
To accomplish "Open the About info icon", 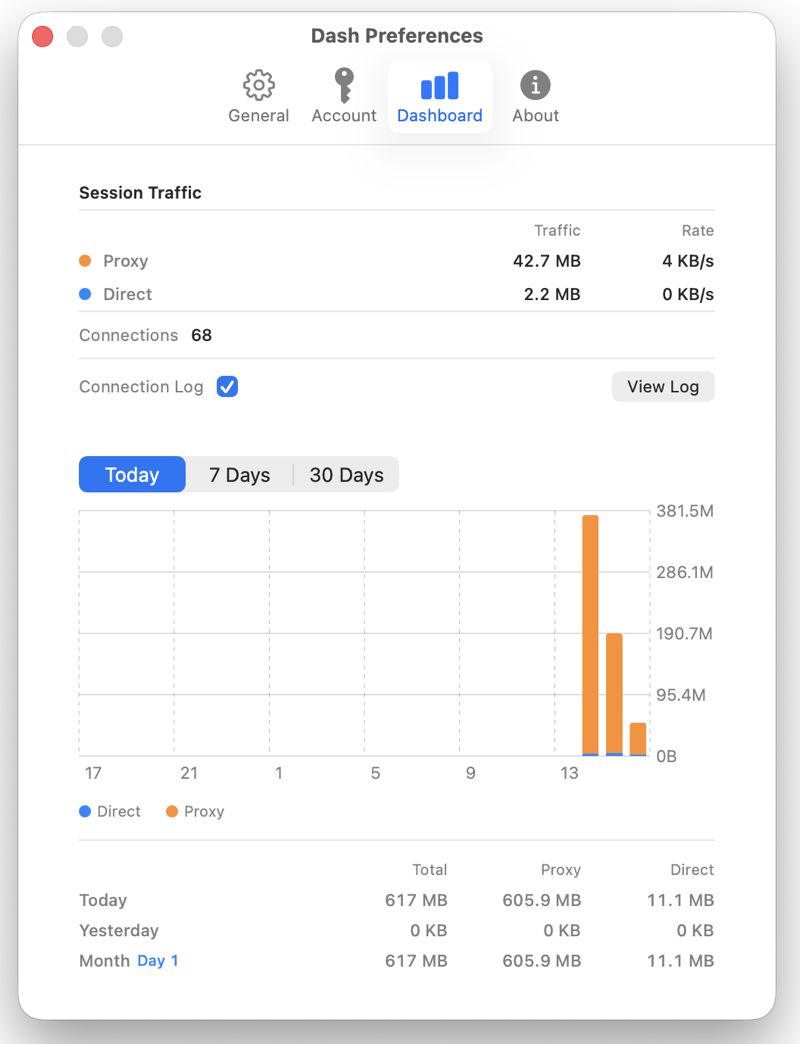I will coord(535,85).
